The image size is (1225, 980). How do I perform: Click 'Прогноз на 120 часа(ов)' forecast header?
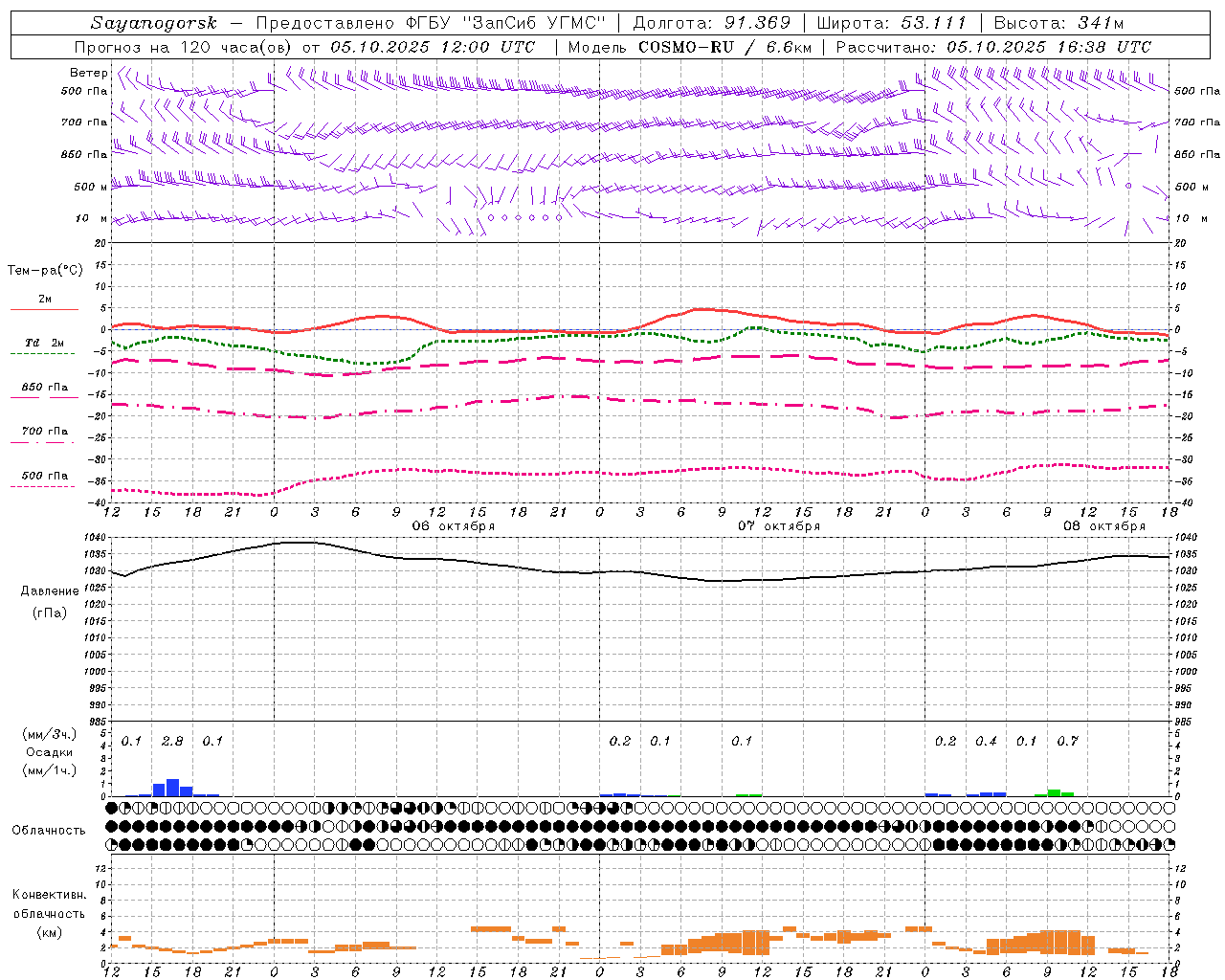pyautogui.click(x=184, y=47)
